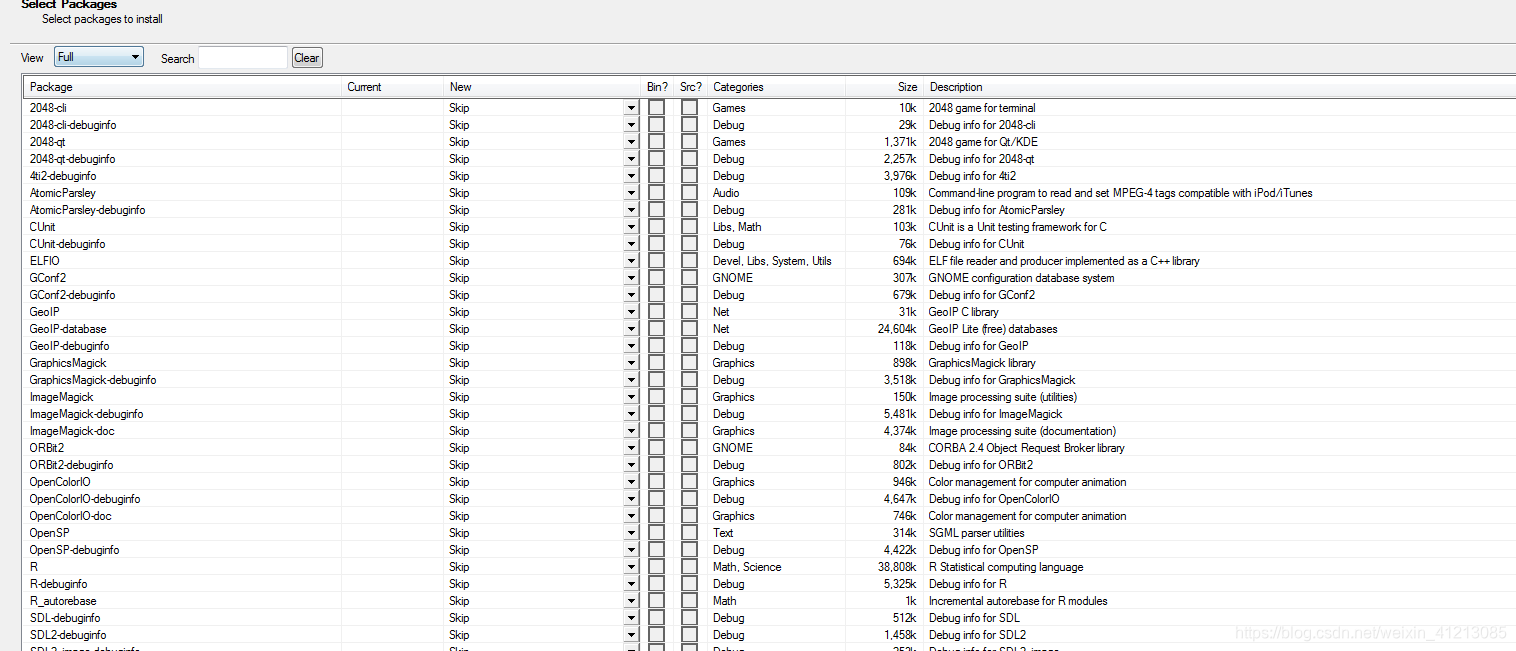
Task: Tick the Src checkbox for 2048-cli
Action: point(689,108)
